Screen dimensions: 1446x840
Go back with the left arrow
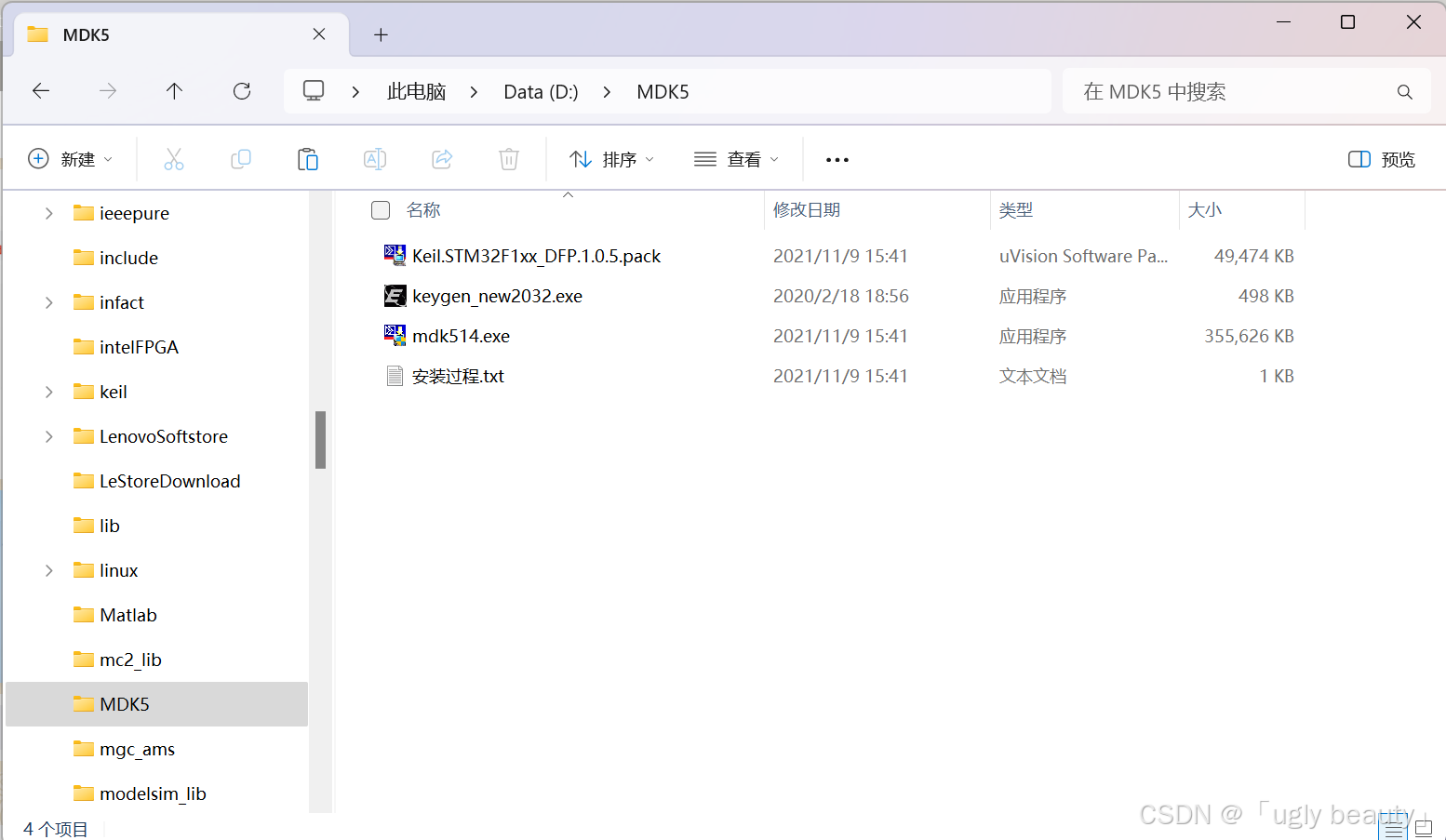[41, 91]
